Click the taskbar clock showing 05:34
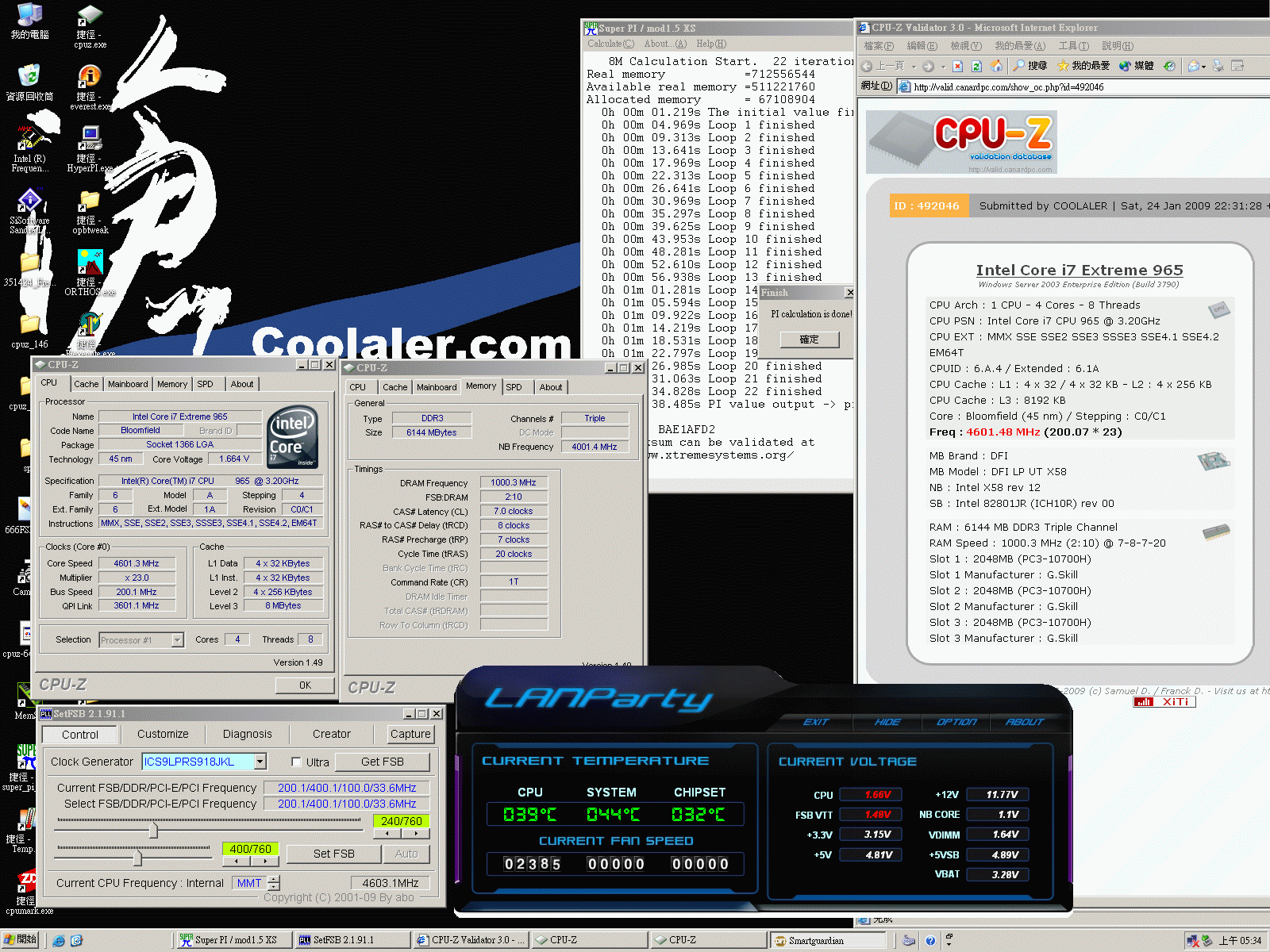Viewport: 1270px width, 952px height. tap(1240, 941)
